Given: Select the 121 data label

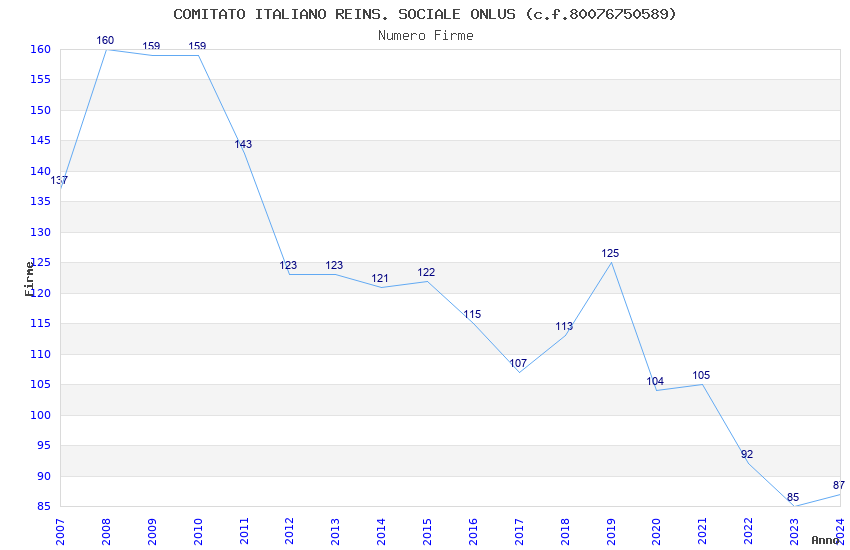Looking at the screenshot, I should point(380,279).
